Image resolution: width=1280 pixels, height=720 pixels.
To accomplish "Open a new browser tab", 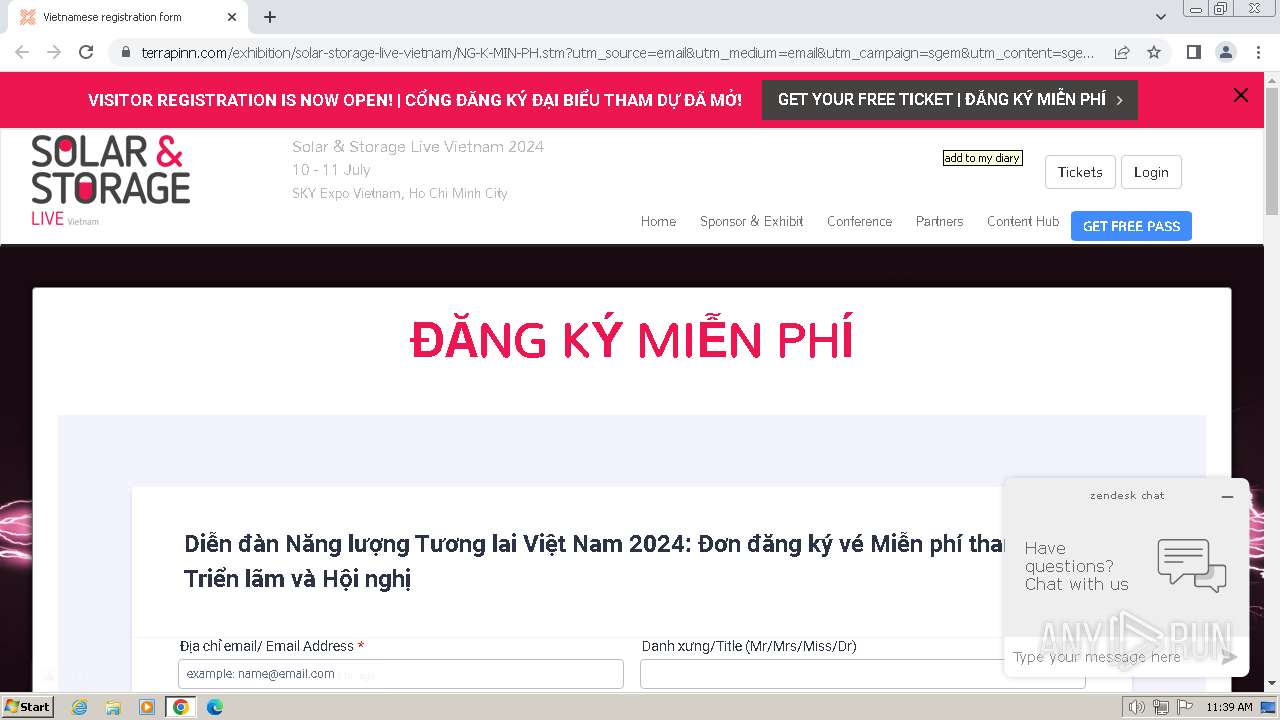I will [x=270, y=17].
